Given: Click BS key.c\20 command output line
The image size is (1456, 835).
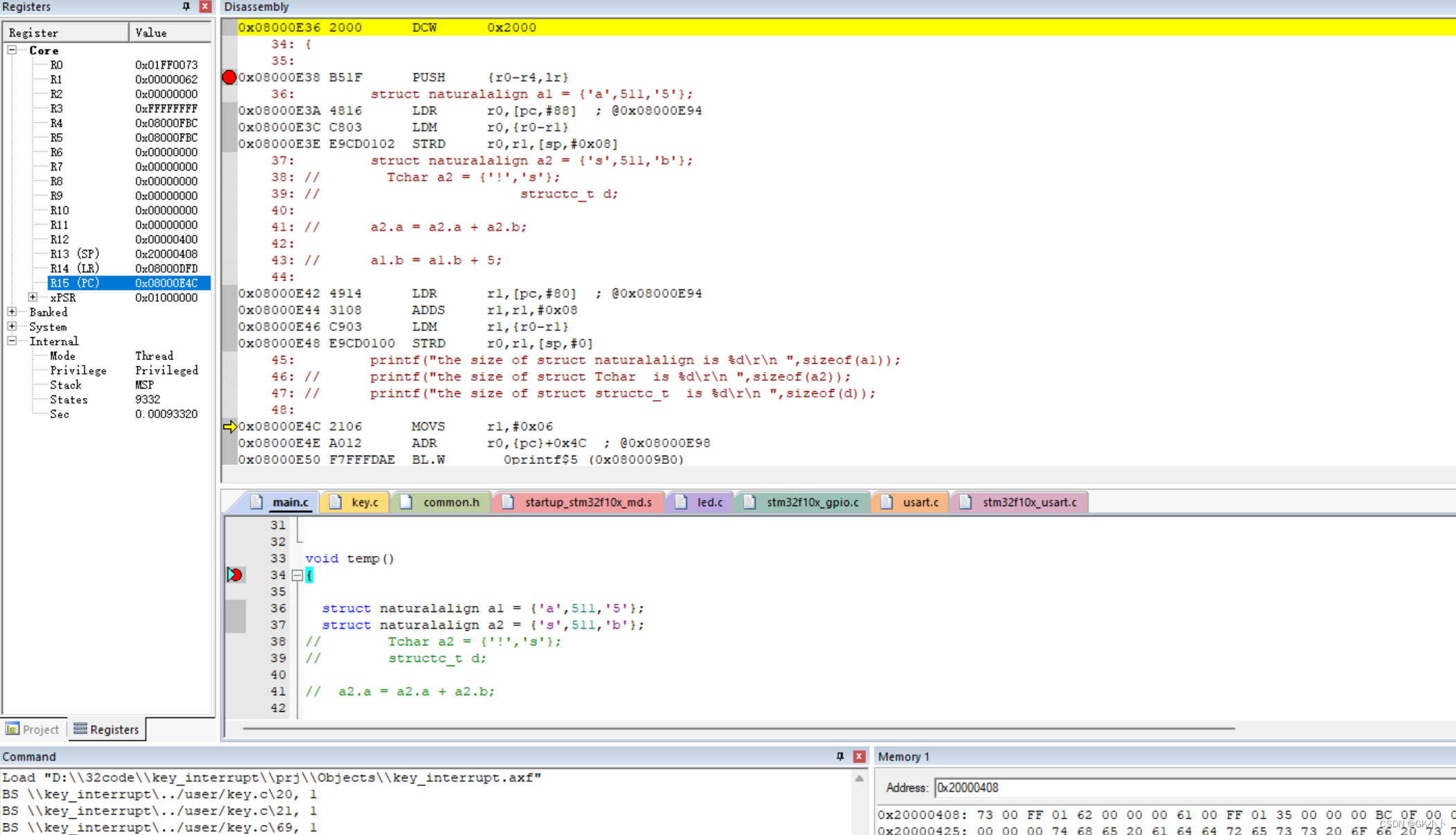Looking at the screenshot, I should pyautogui.click(x=159, y=793).
